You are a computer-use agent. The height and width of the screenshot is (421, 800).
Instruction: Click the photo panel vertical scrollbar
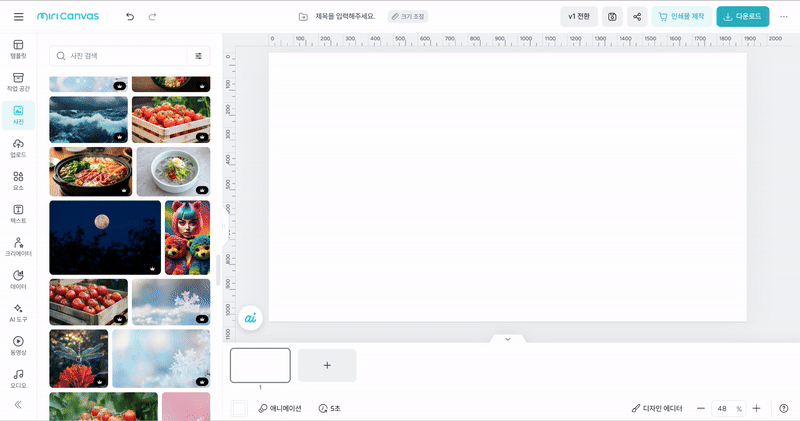click(x=218, y=270)
